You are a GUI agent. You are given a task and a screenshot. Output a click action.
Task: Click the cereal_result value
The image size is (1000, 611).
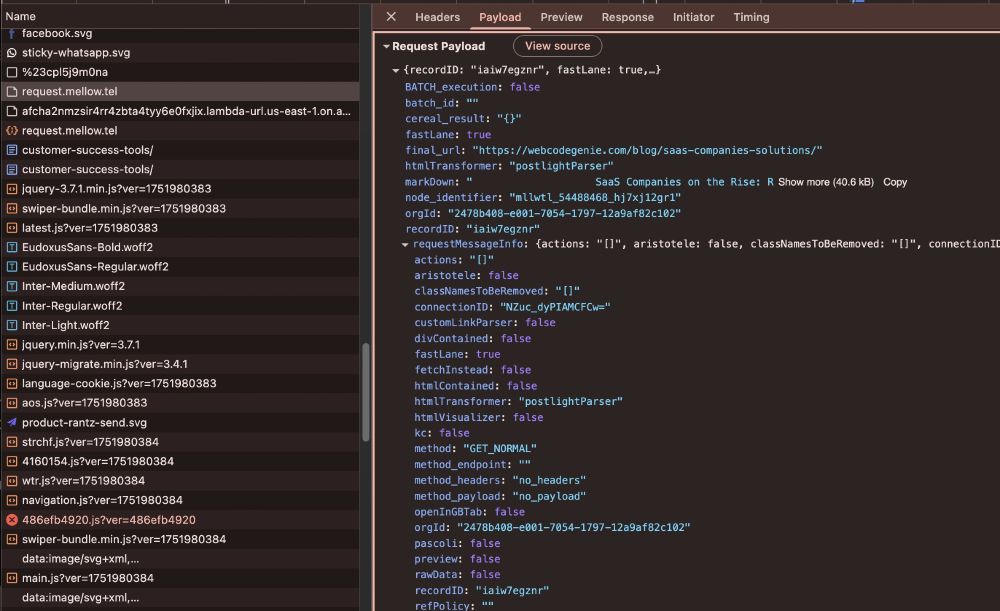509,119
